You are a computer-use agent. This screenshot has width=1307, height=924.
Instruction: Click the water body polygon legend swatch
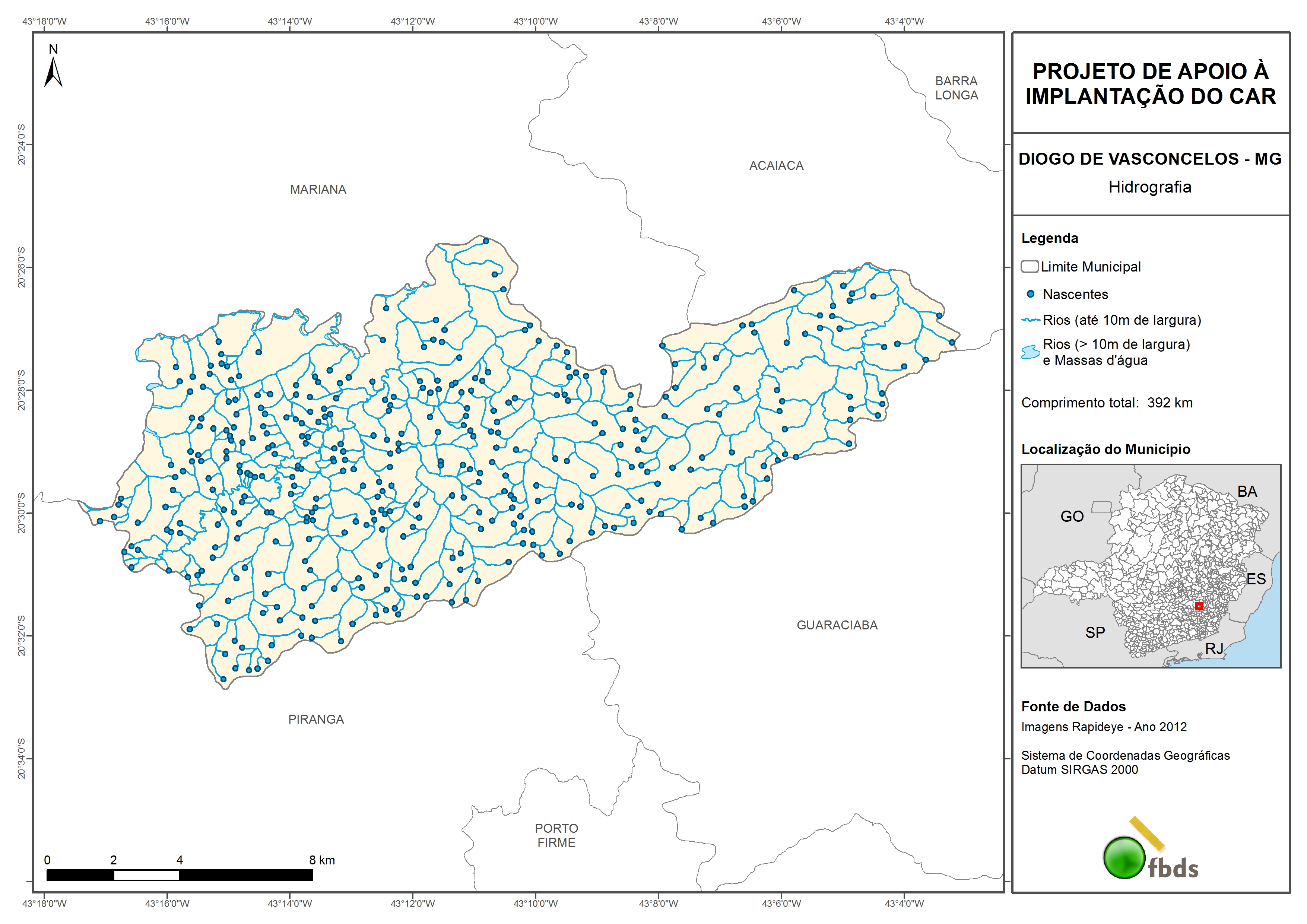(x=1031, y=352)
